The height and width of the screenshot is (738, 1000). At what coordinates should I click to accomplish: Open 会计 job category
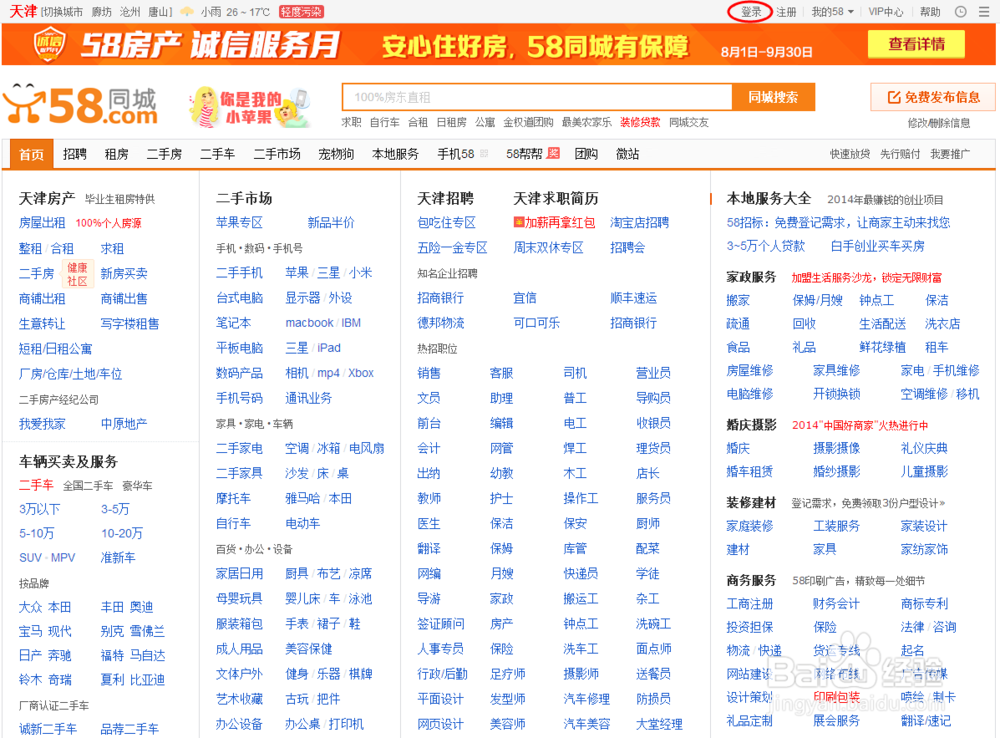pos(429,448)
